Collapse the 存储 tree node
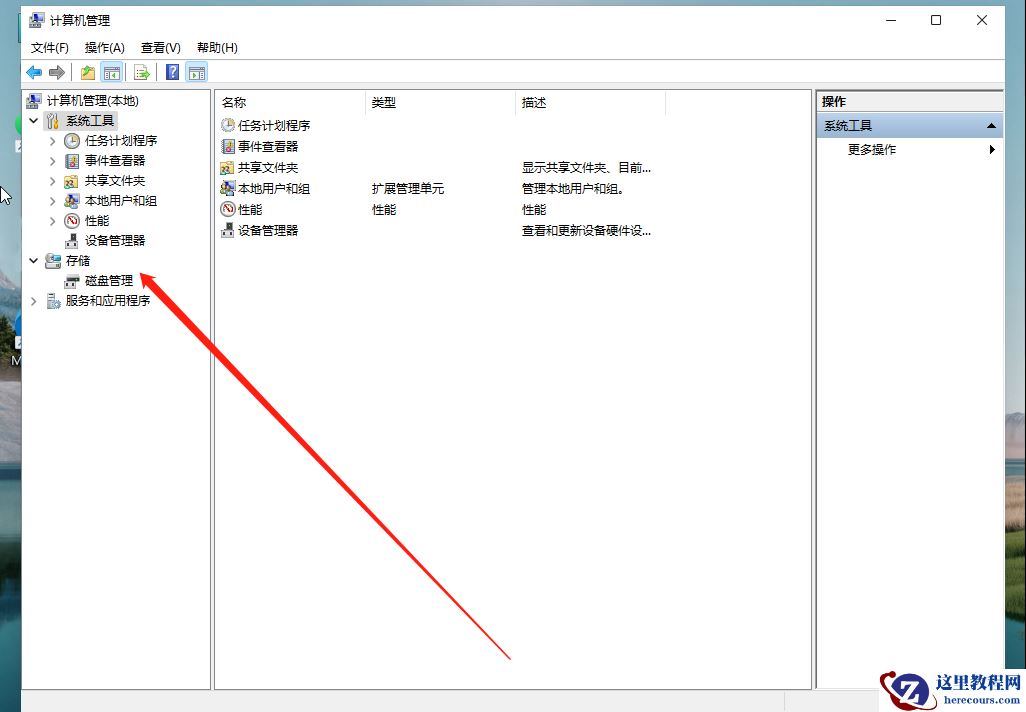Image resolution: width=1026 pixels, height=712 pixels. point(33,260)
